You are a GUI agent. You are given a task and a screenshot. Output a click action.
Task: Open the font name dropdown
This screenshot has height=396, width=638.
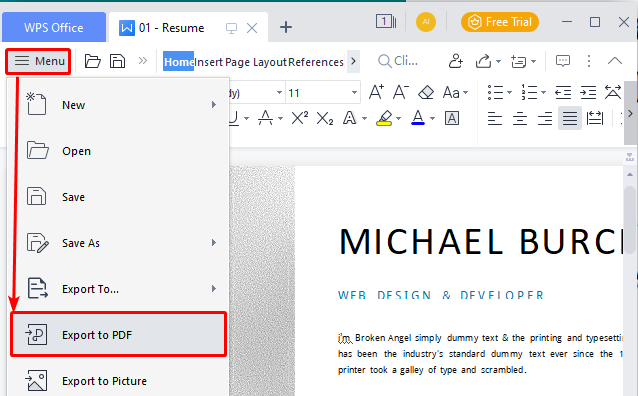[279, 93]
